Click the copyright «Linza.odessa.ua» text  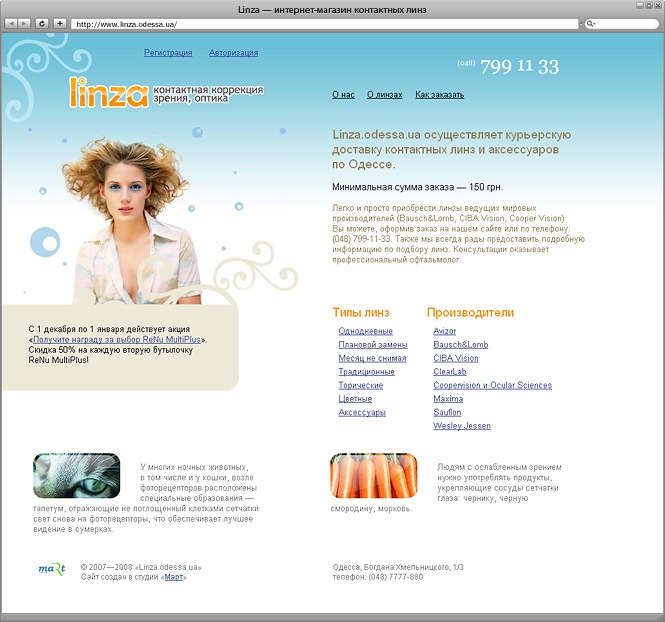coord(141,567)
